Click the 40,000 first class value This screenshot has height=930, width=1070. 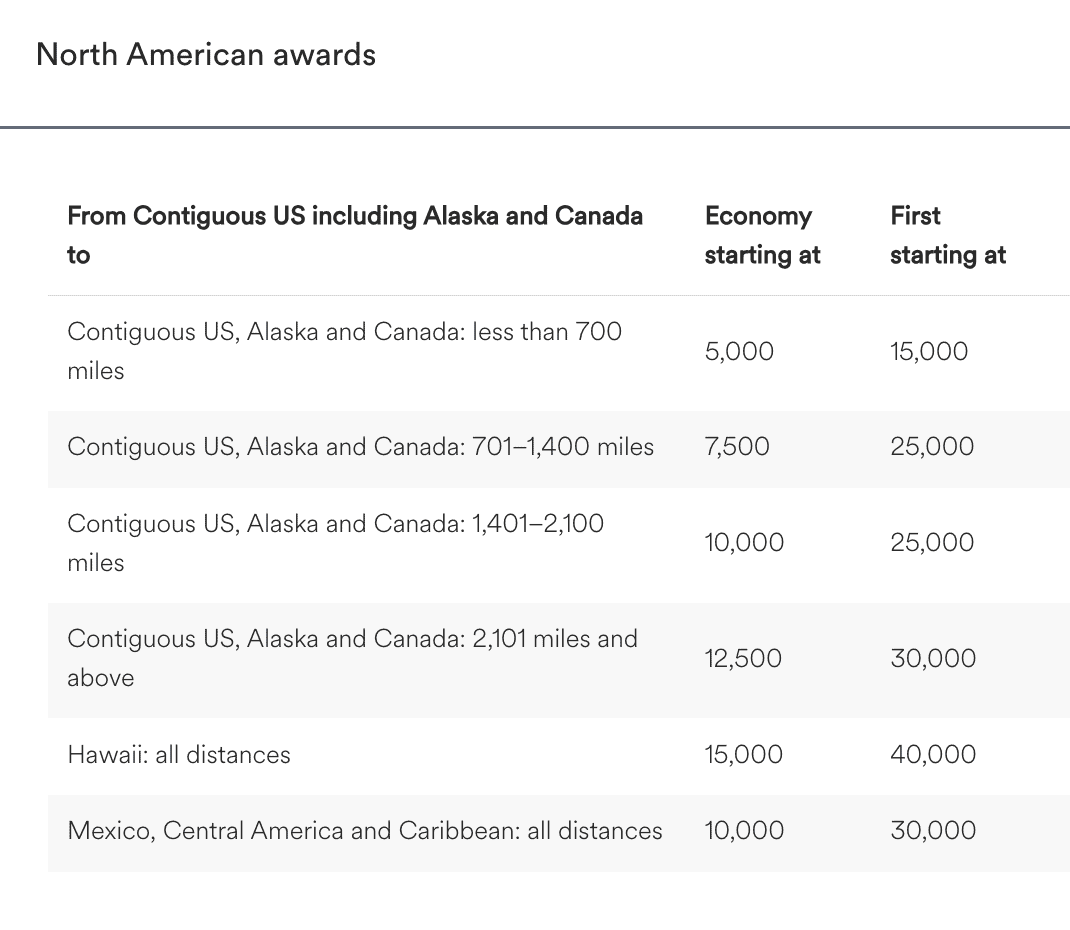point(933,754)
